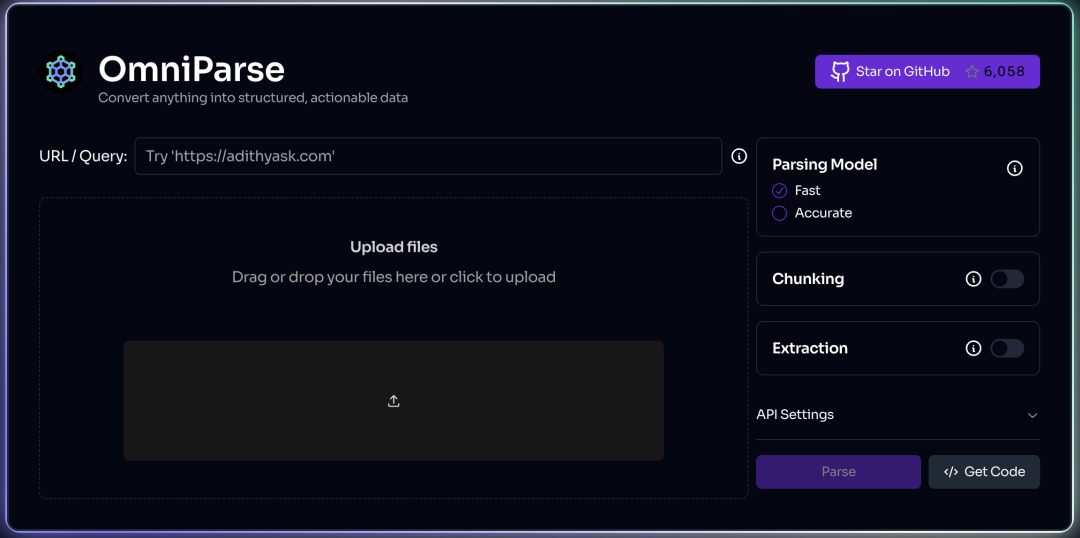The height and width of the screenshot is (538, 1080).
Task: Click the API Settings chevron arrow
Action: [1032, 415]
